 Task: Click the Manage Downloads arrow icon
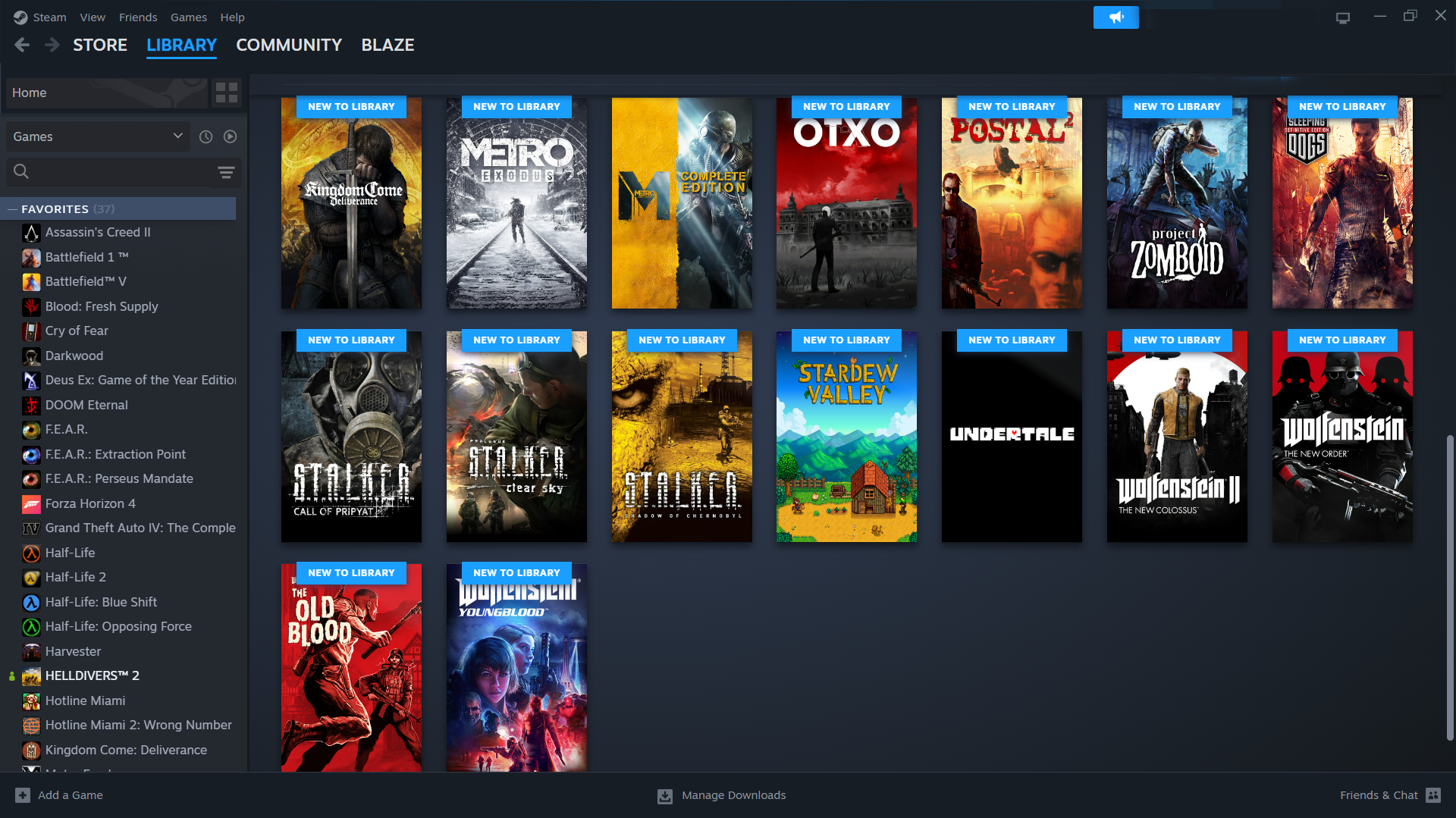(x=665, y=796)
